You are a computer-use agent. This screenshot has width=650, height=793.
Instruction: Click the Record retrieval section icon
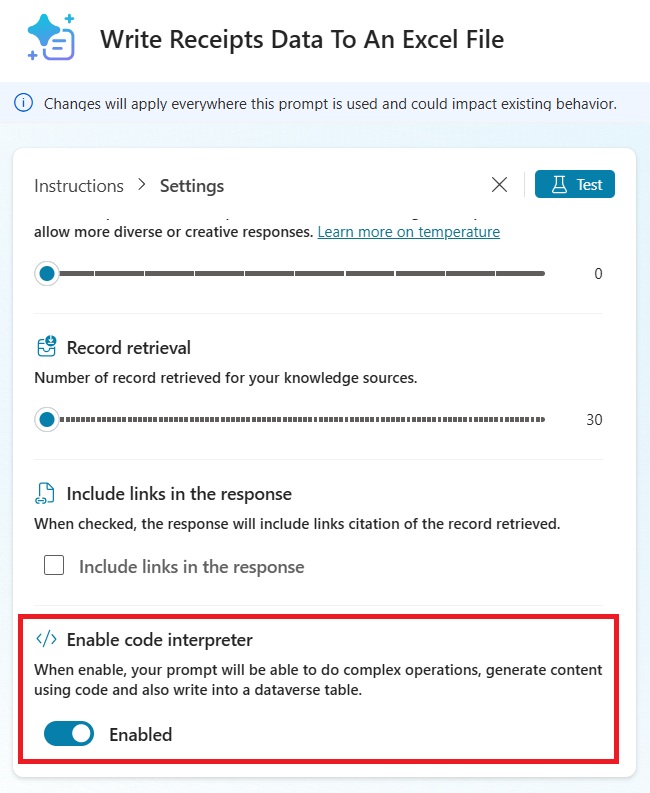[x=46, y=347]
